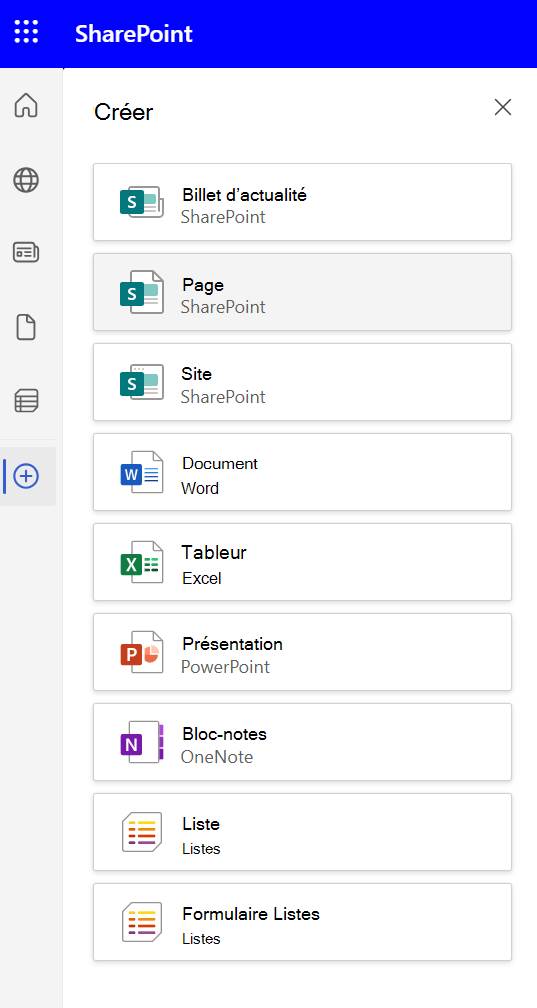The width and height of the screenshot is (537, 1008).
Task: Click the PowerPoint icon on Présentation card
Action: pos(142,652)
